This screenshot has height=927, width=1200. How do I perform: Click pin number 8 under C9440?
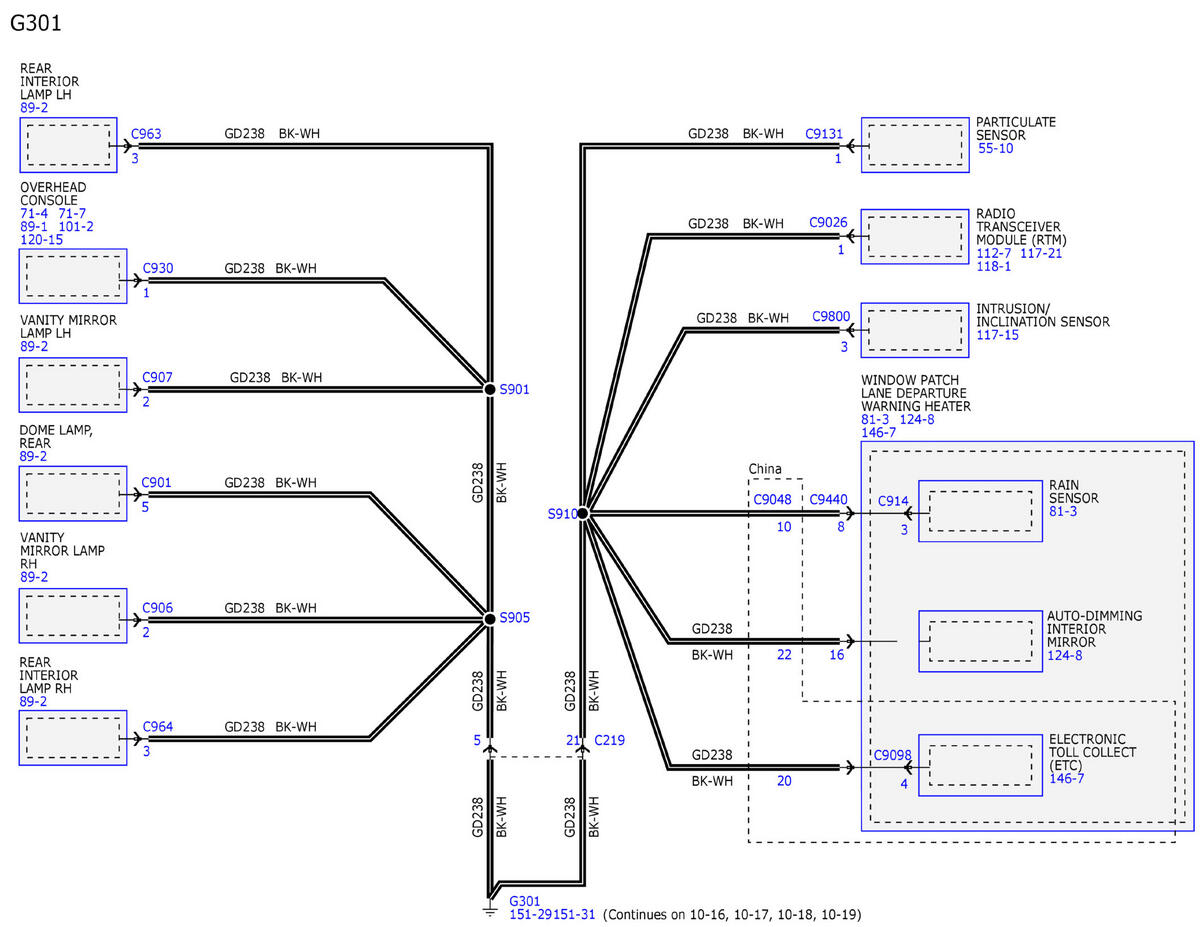[841, 526]
